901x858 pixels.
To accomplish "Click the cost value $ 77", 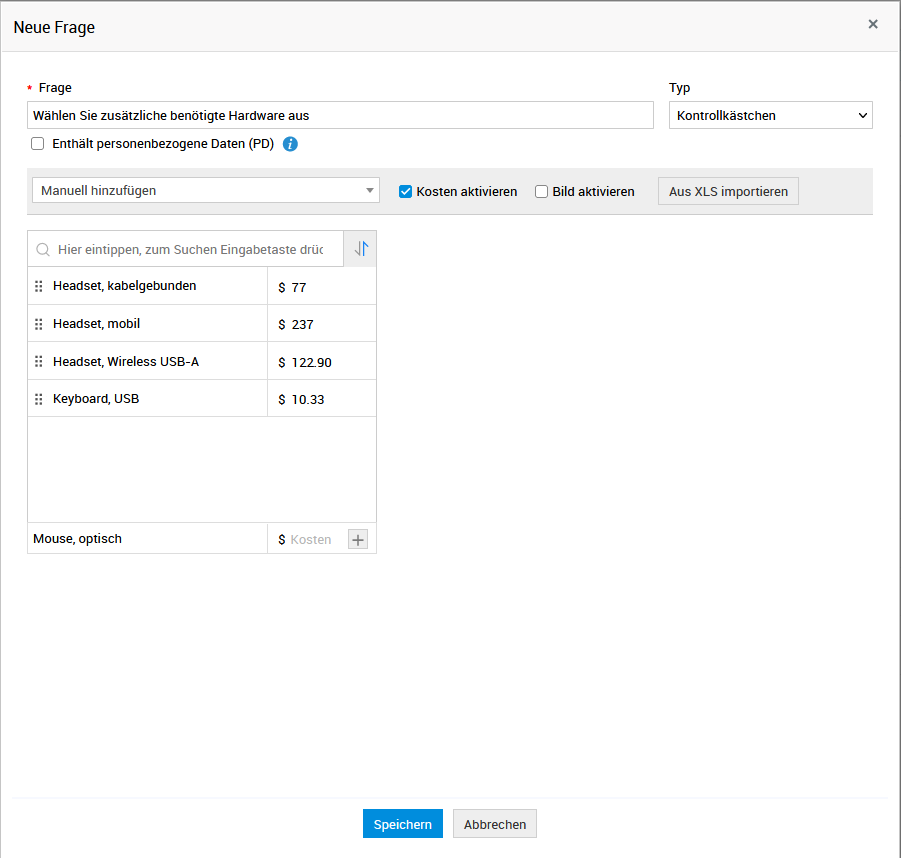I will coord(292,287).
